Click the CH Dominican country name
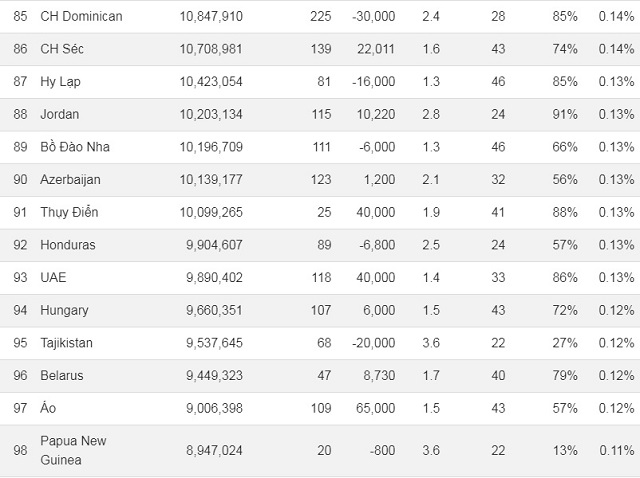 (x=81, y=16)
